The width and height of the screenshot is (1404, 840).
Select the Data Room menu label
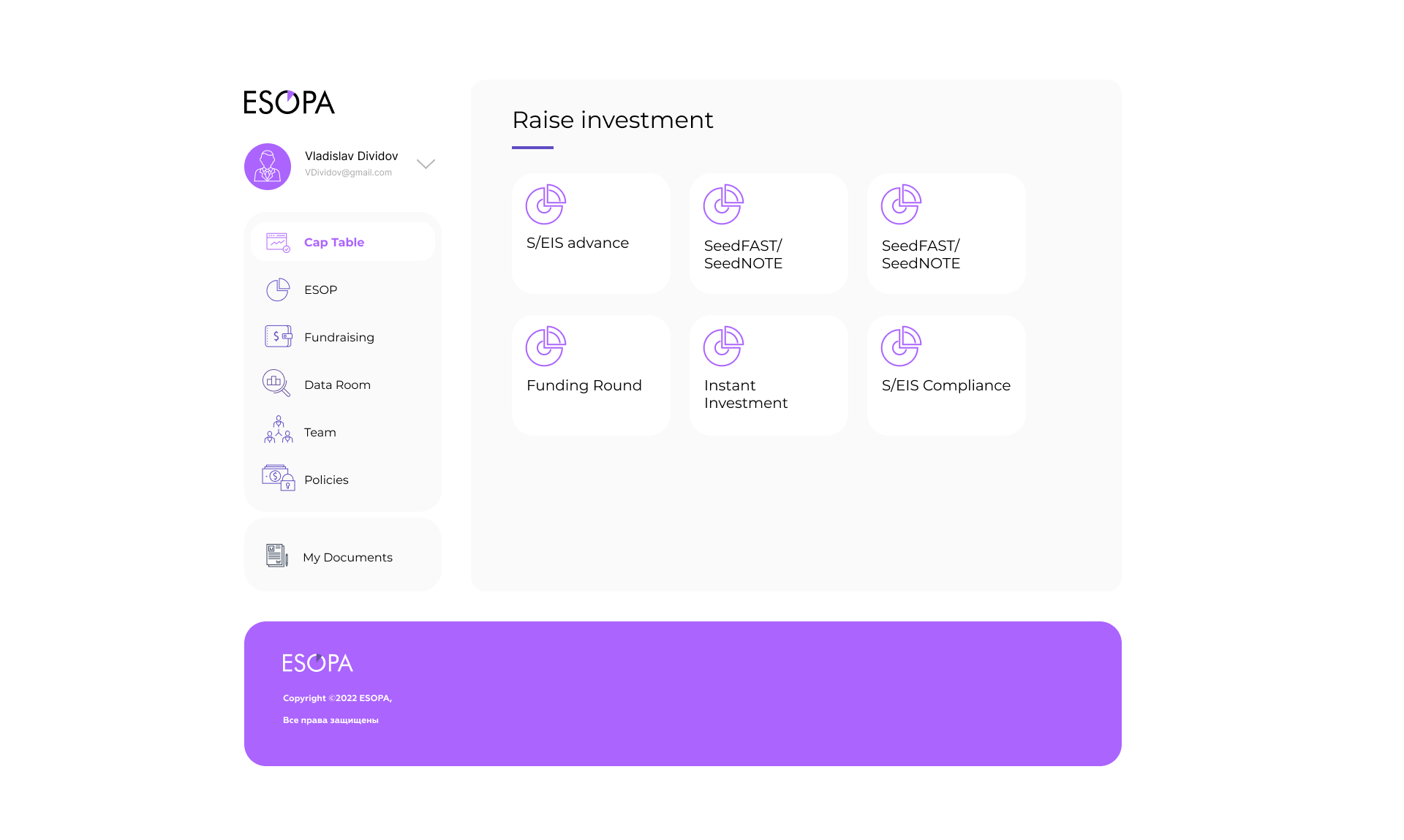click(x=337, y=385)
